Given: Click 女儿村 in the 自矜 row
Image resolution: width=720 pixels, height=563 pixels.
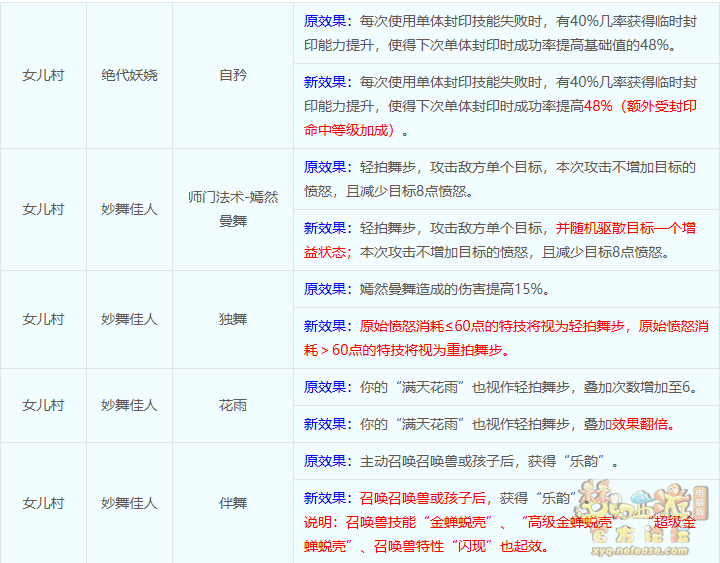Looking at the screenshot, I should [43, 75].
